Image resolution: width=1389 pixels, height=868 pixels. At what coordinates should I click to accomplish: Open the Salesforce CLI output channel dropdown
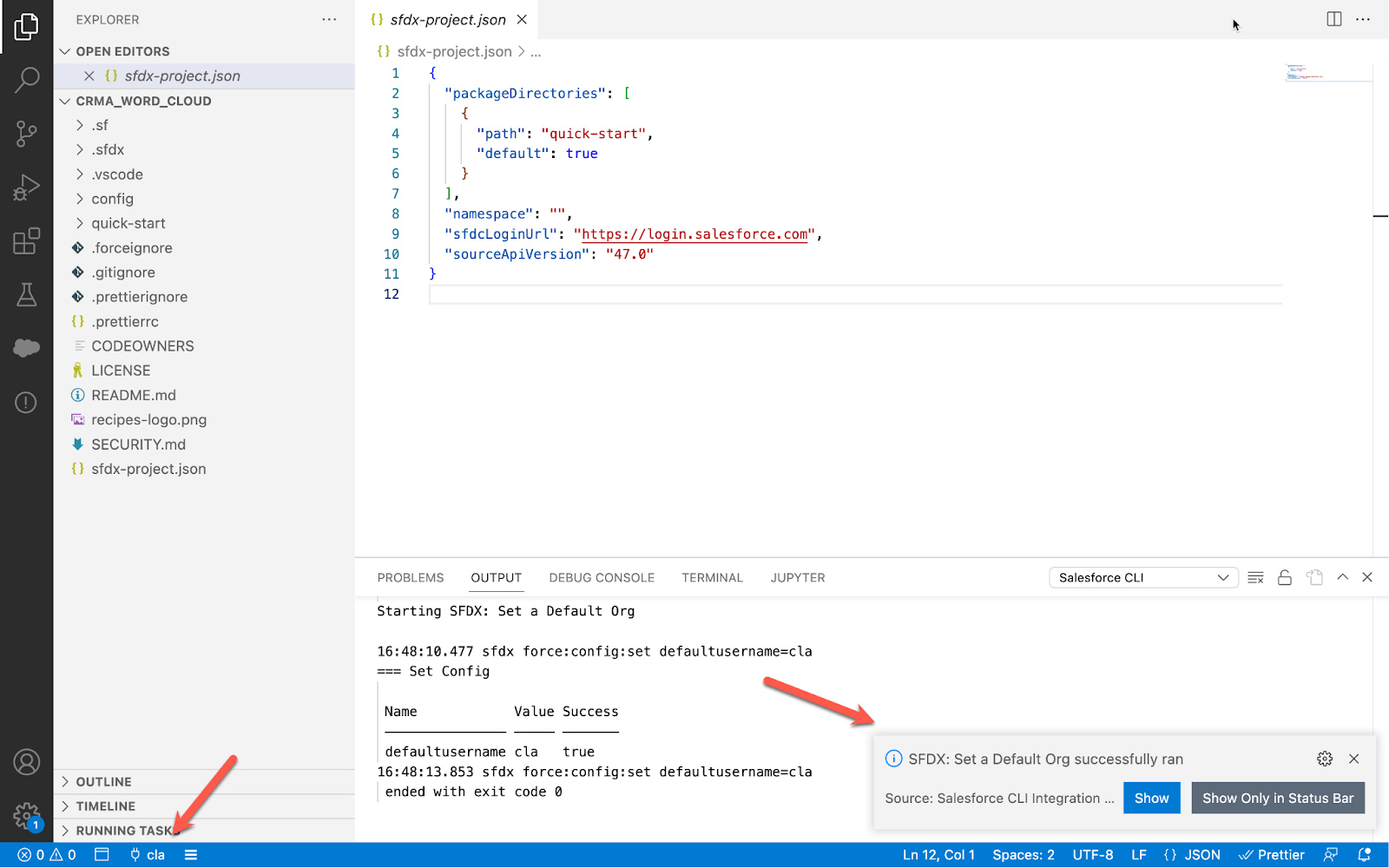point(1143,577)
